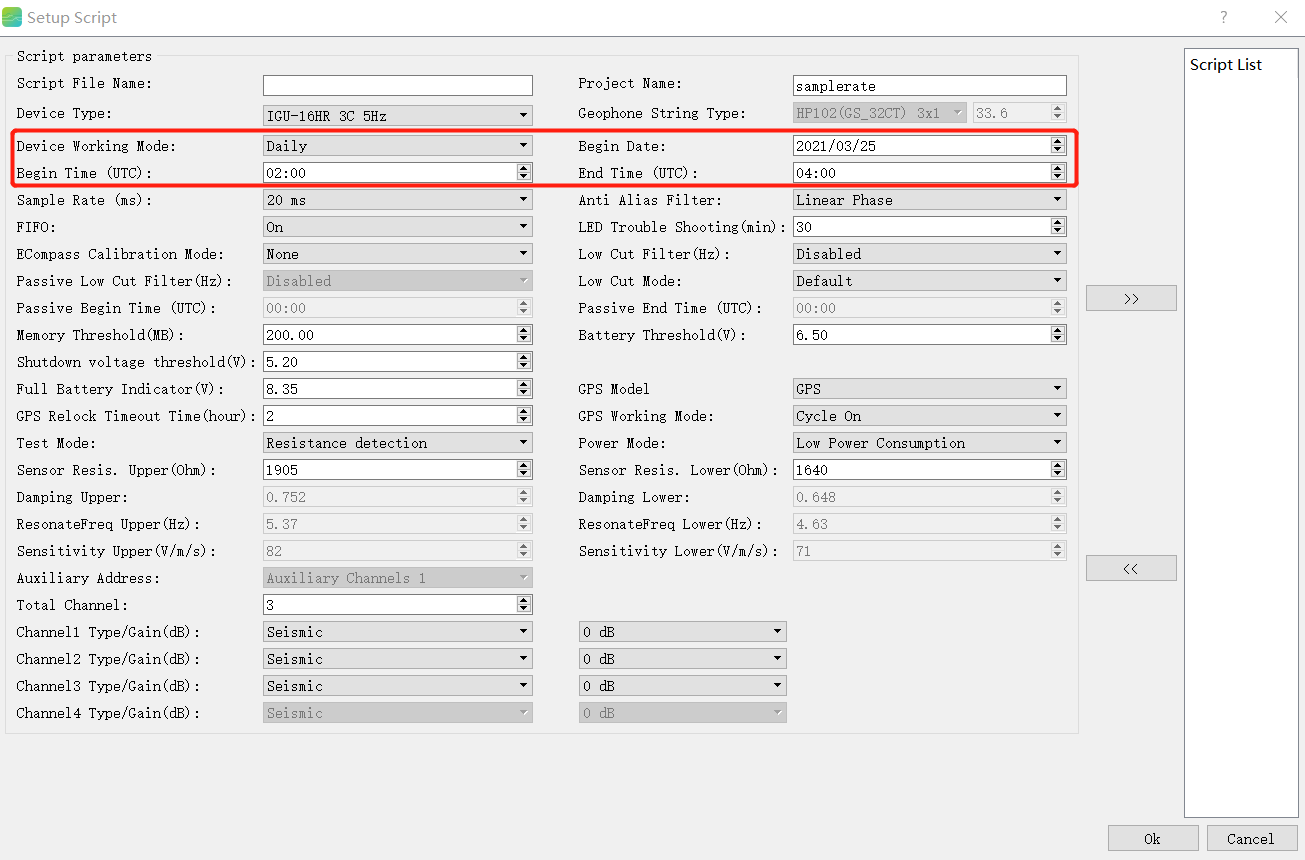Open the Channel1 gain 0 dB dropdown
The image size is (1305, 860).
[x=683, y=632]
